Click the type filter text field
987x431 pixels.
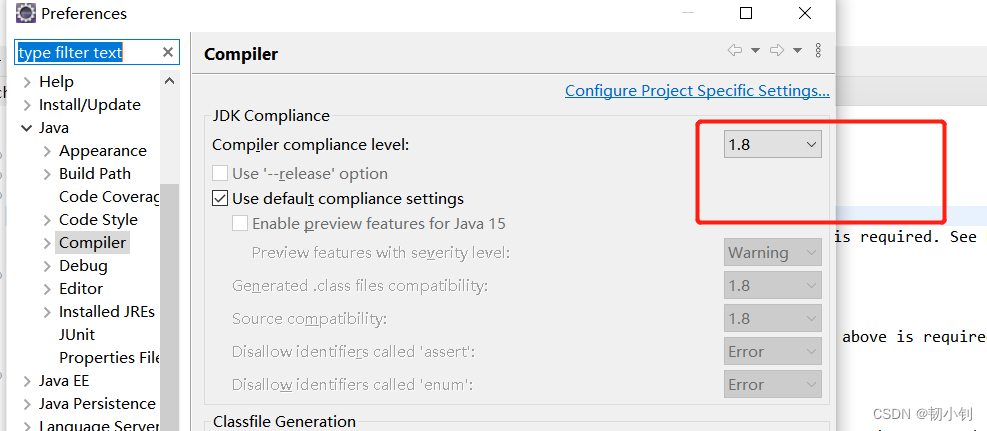coord(85,52)
